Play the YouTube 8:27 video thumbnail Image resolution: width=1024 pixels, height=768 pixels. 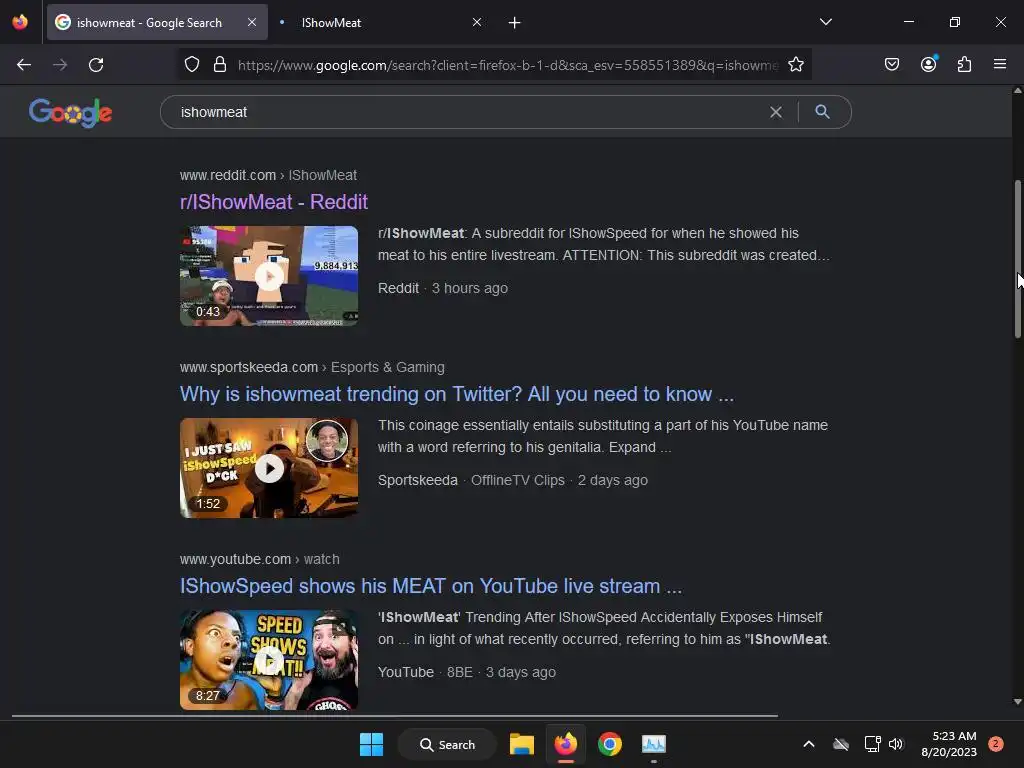(269, 660)
